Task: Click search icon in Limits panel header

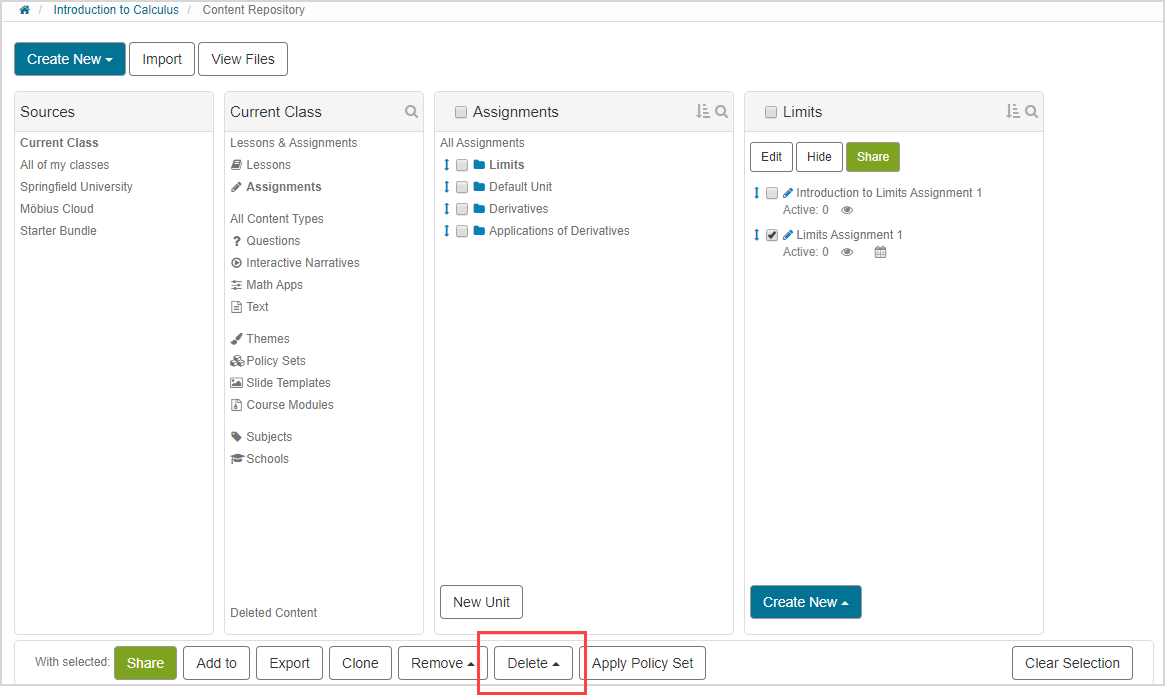Action: [x=1031, y=112]
